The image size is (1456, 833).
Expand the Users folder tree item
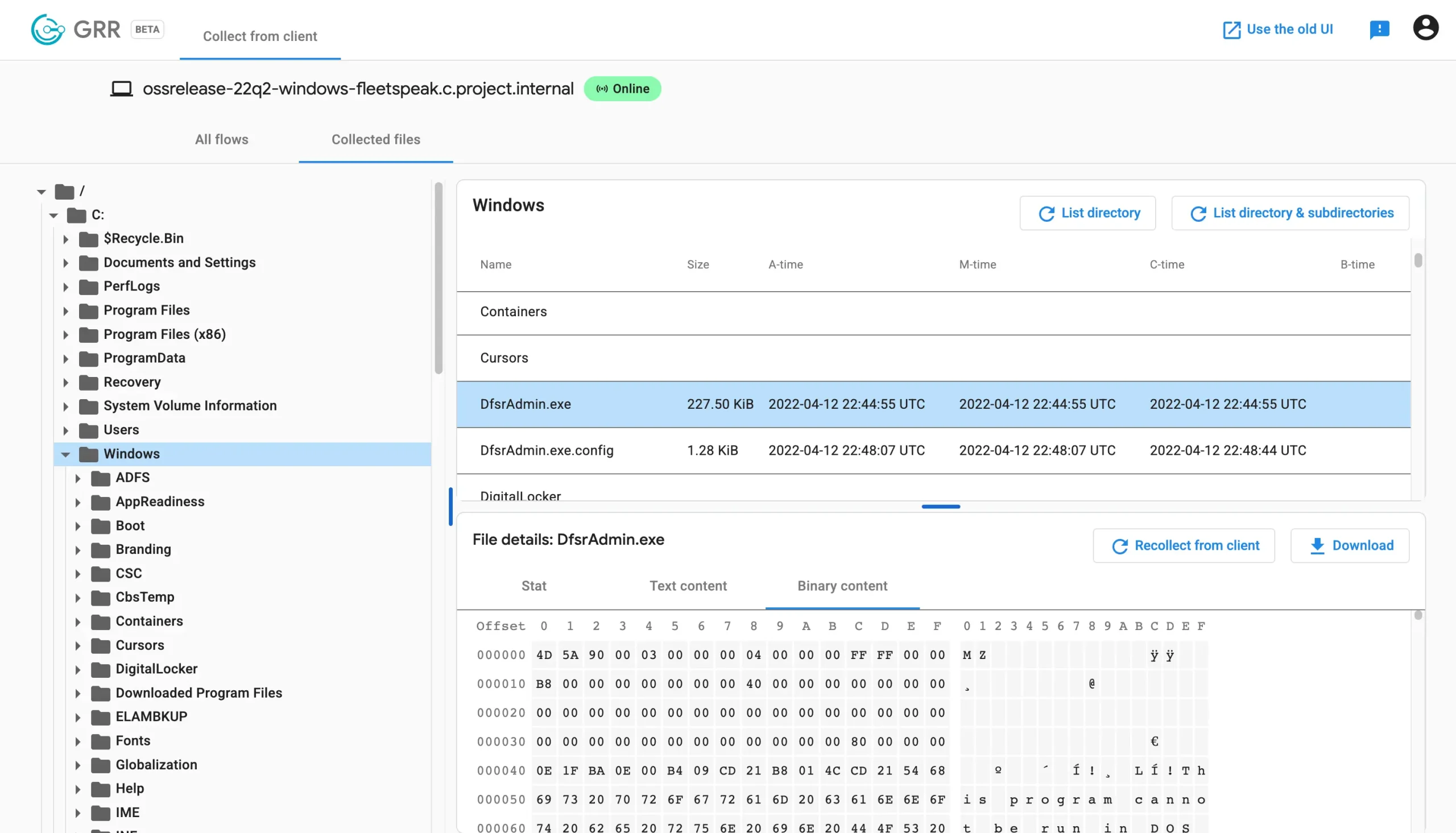point(65,429)
